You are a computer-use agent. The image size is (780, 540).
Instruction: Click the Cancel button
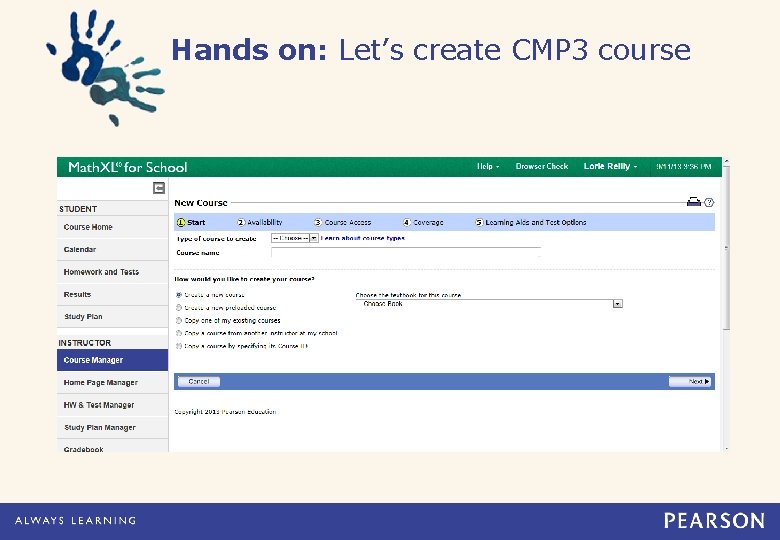point(199,381)
